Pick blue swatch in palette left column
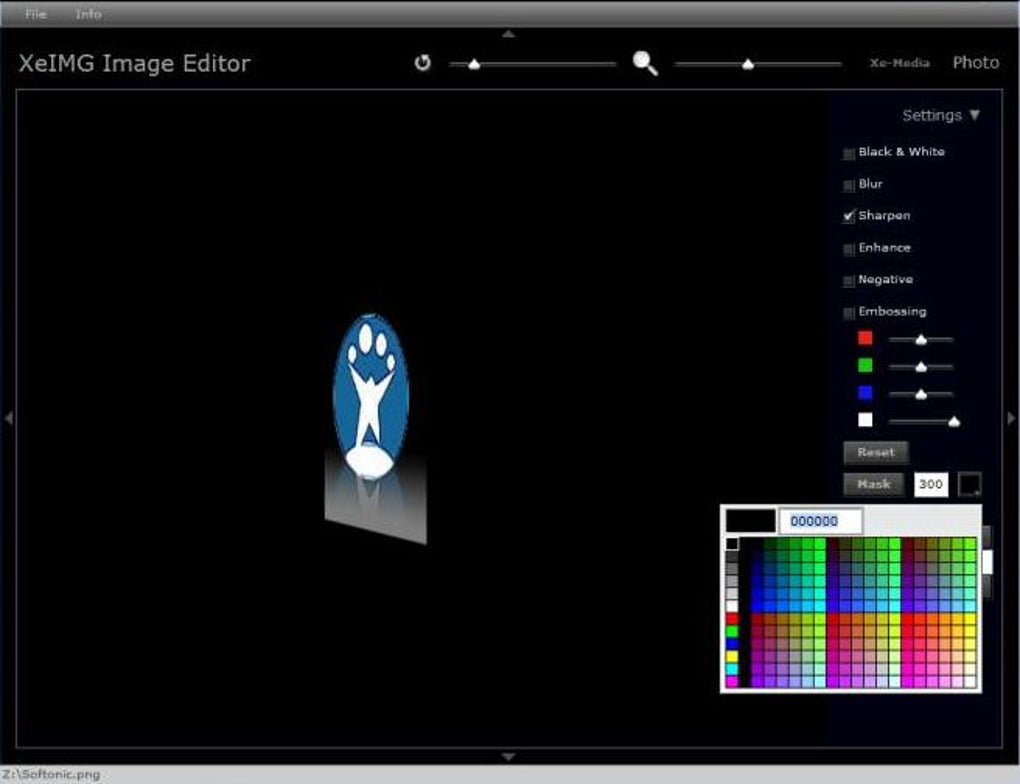Viewport: 1020px width, 784px height. tap(732, 643)
